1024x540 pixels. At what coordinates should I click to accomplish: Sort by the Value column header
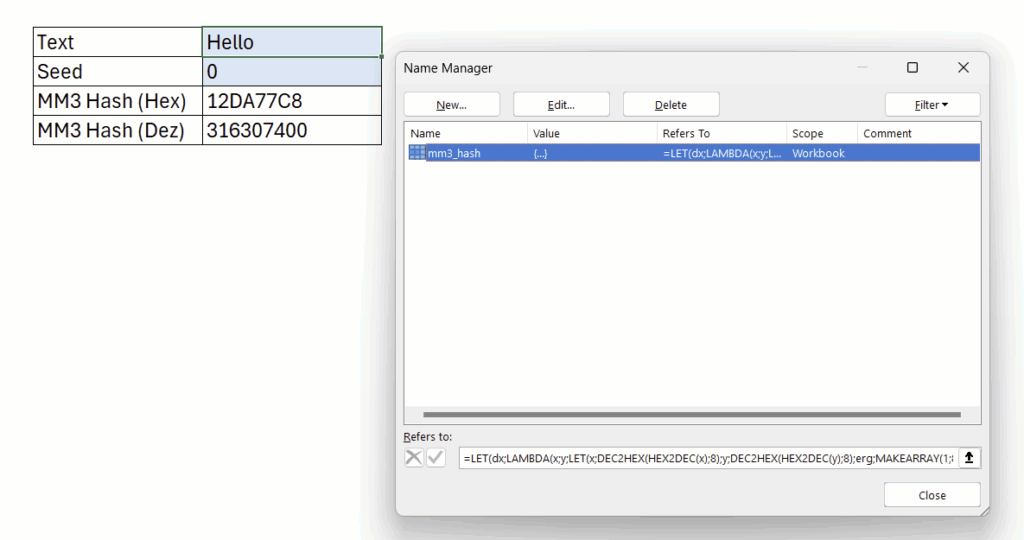pos(590,133)
